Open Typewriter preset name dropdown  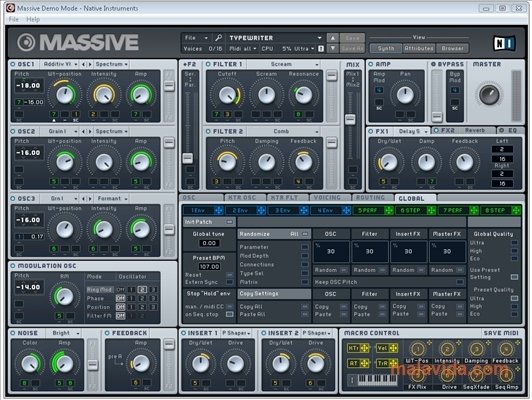[275, 38]
